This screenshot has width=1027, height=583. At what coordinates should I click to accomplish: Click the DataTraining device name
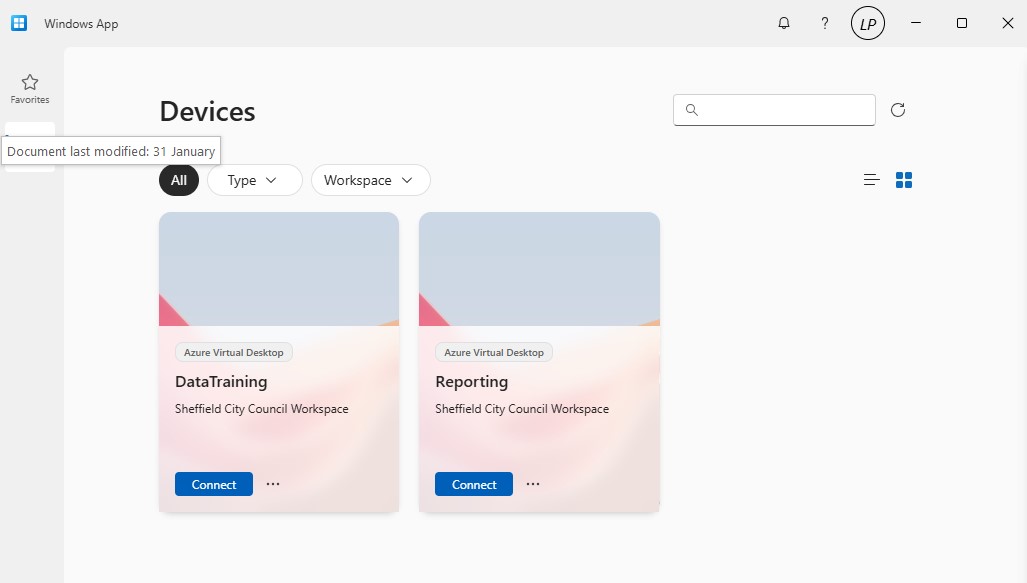coord(221,382)
